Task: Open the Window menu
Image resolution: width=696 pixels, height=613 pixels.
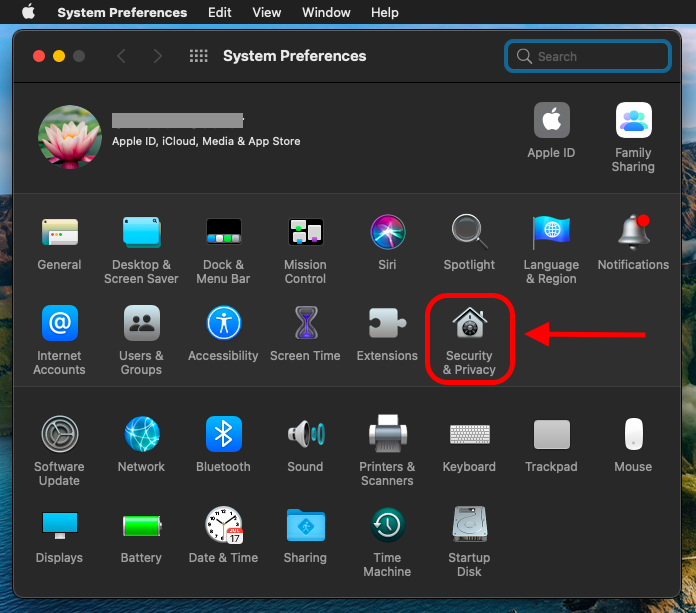Action: point(326,12)
